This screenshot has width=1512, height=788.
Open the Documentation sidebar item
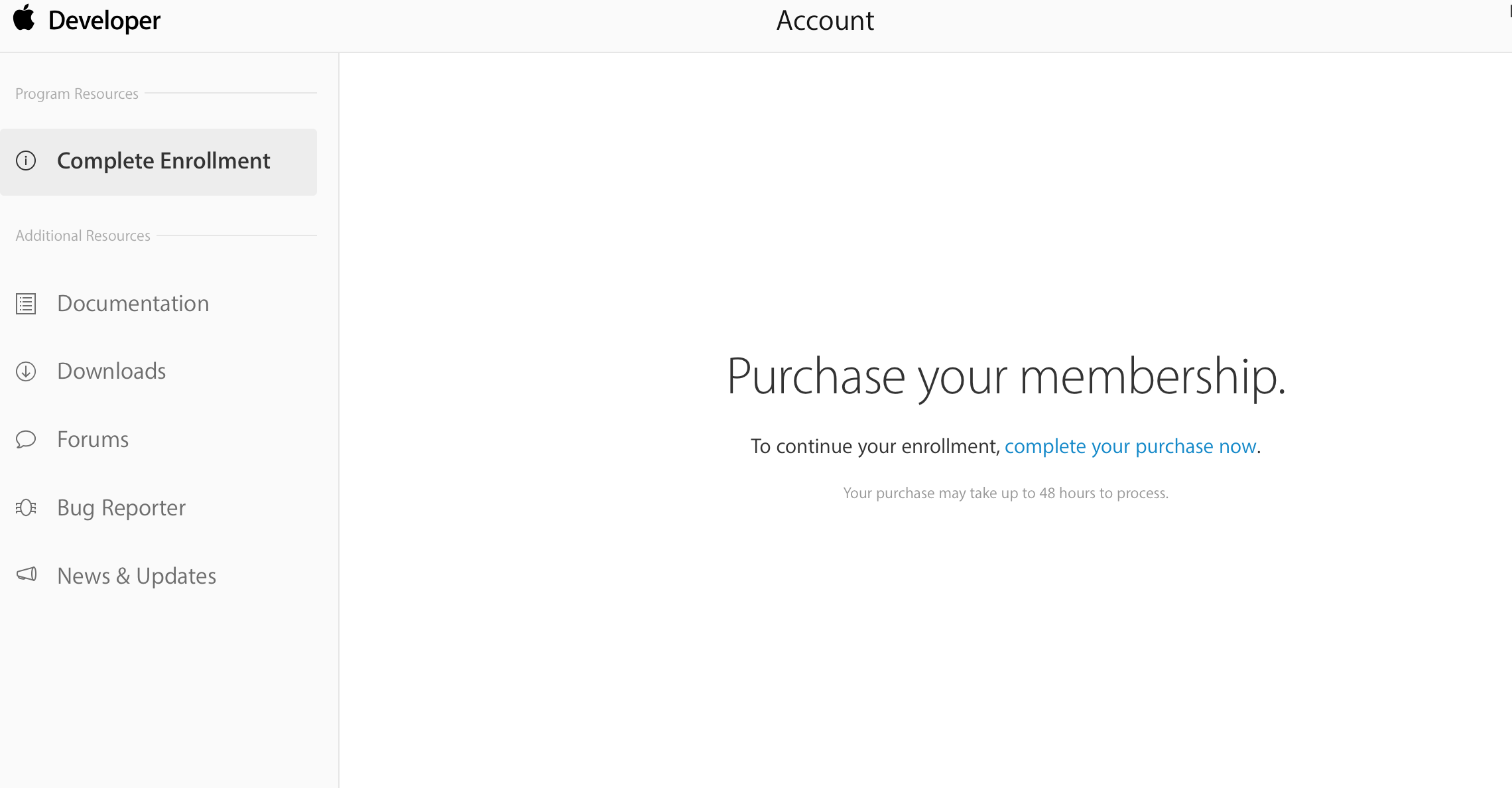coord(133,304)
